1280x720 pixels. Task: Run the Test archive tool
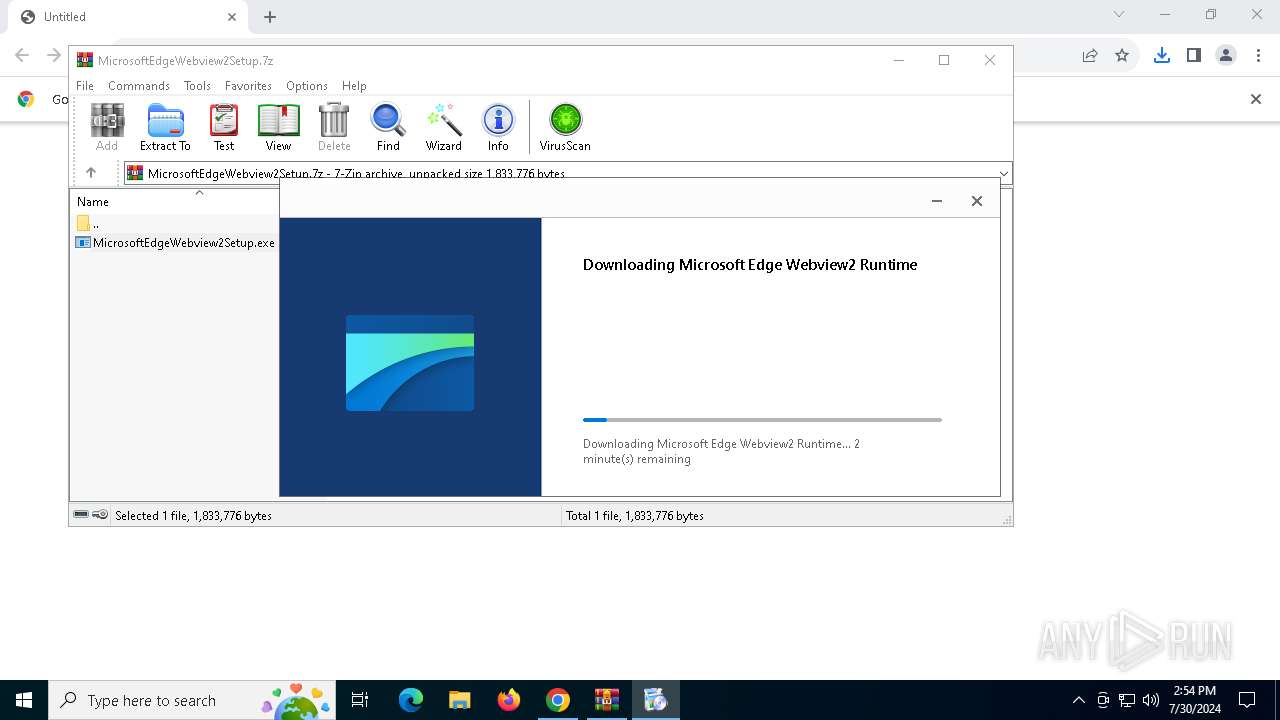224,127
